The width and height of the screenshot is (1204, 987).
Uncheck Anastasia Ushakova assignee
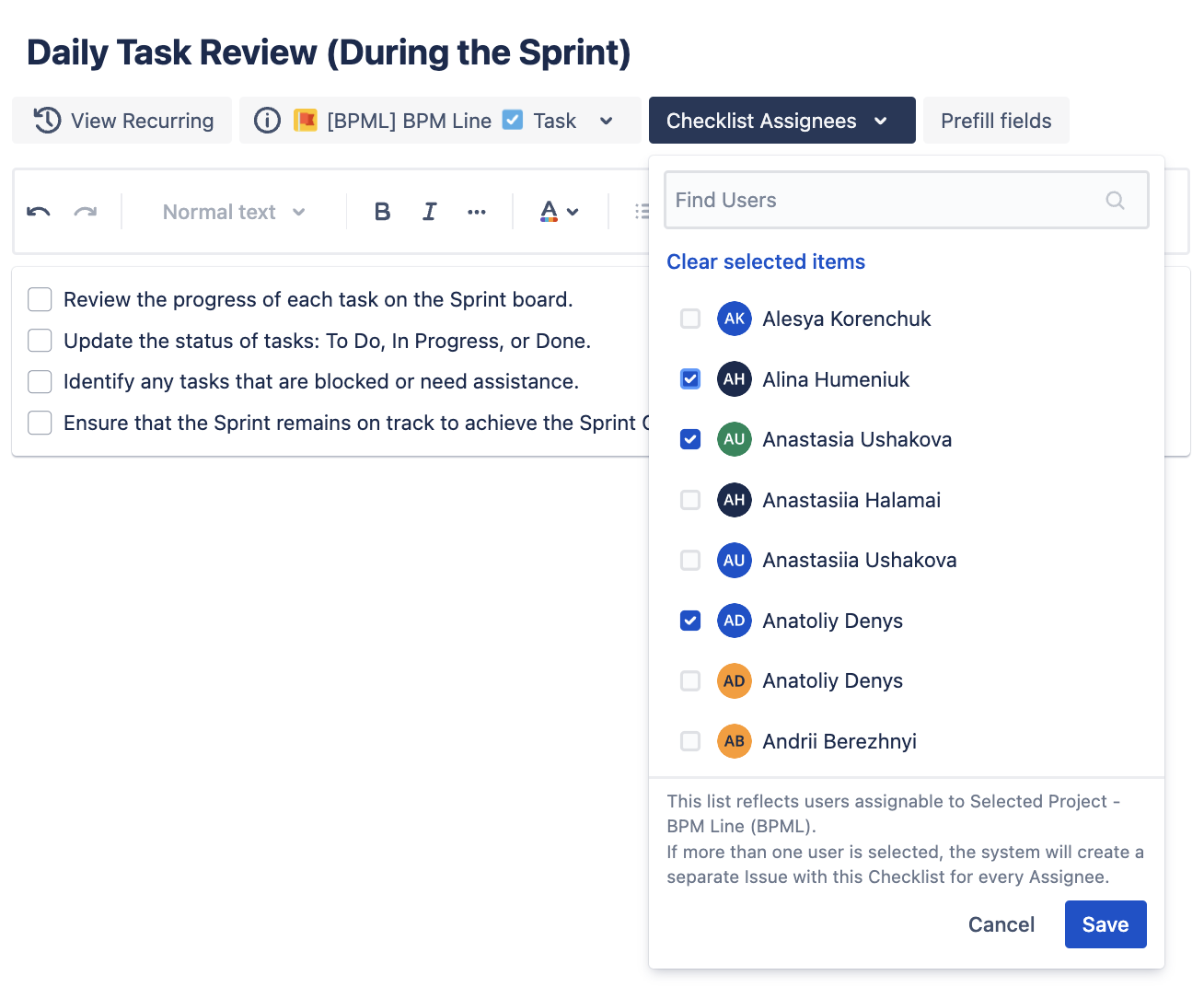tap(690, 439)
